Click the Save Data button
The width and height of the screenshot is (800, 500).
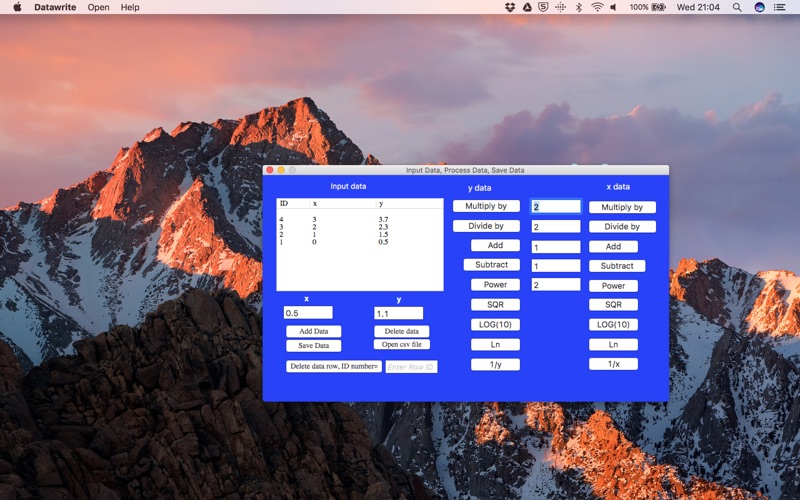pyautogui.click(x=313, y=346)
